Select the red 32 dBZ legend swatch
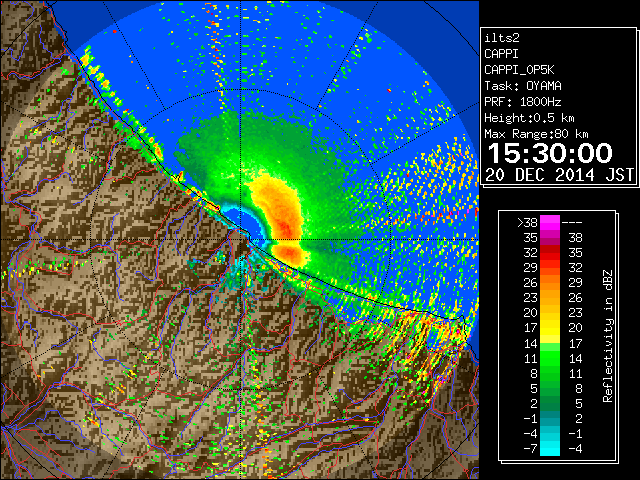This screenshot has height=480, width=640. click(x=550, y=252)
